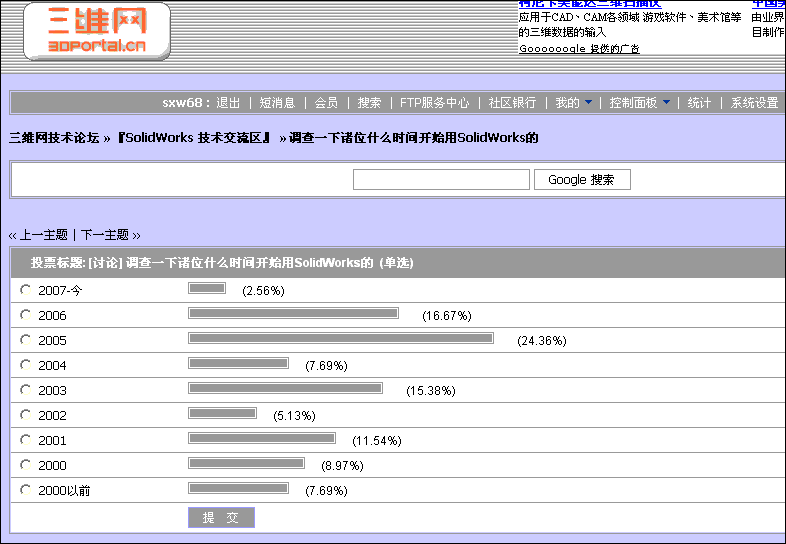Open the 统计 menu item
Image resolution: width=786 pixels, height=544 pixels.
point(699,103)
